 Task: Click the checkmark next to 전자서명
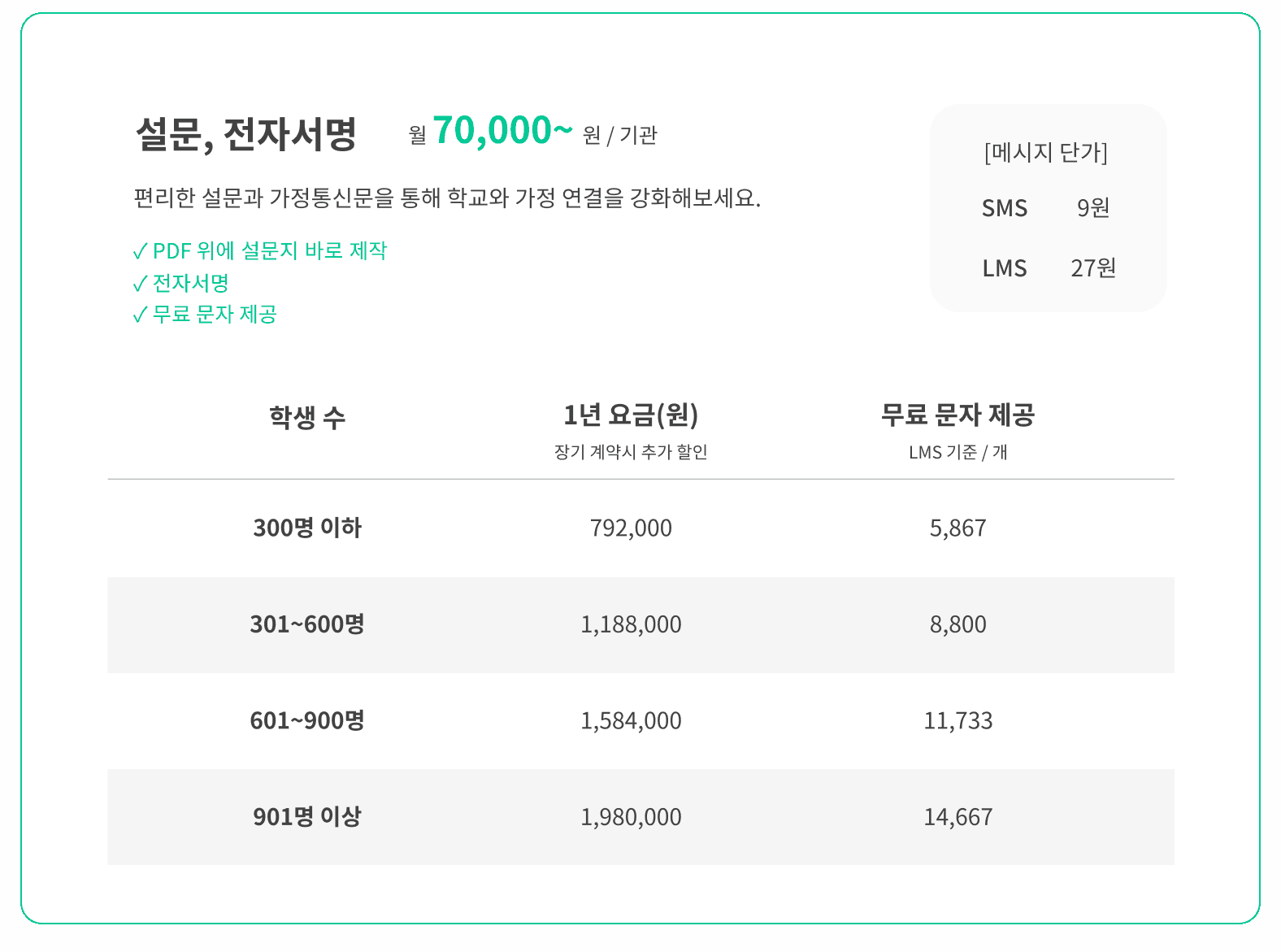140,284
